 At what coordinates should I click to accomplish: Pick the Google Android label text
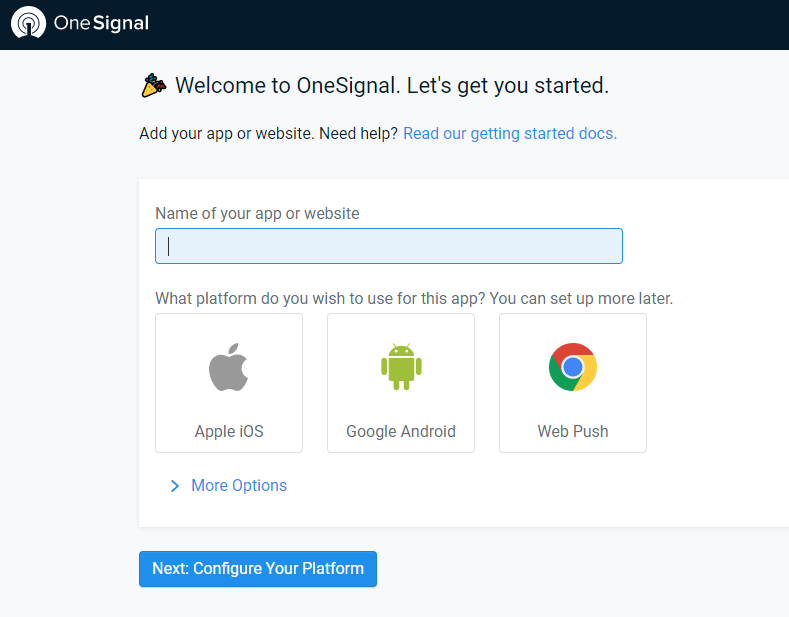[x=401, y=431]
